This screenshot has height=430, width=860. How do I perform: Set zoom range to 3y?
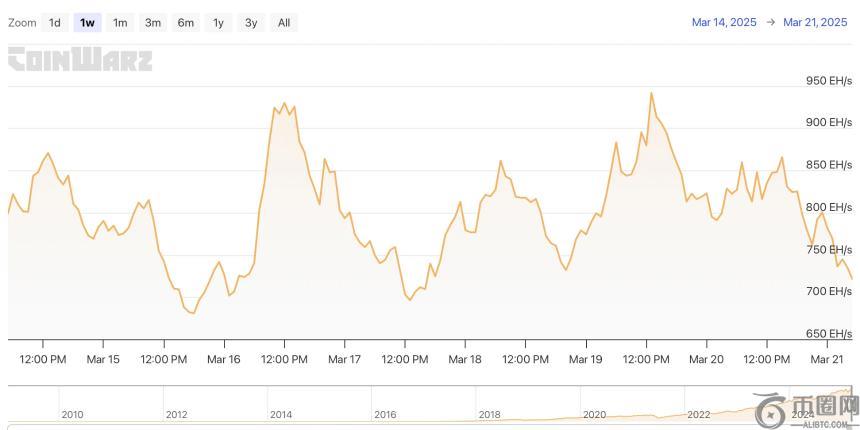tap(251, 22)
